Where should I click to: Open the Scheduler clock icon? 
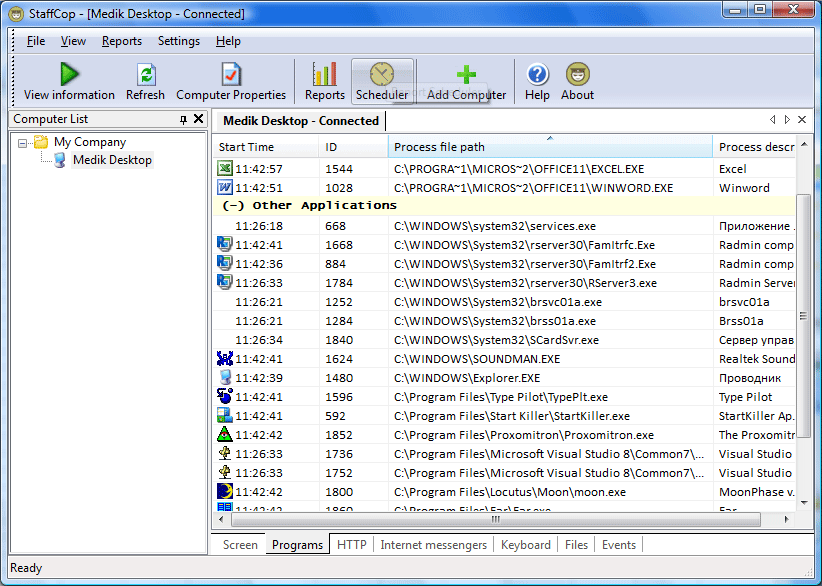tap(382, 74)
